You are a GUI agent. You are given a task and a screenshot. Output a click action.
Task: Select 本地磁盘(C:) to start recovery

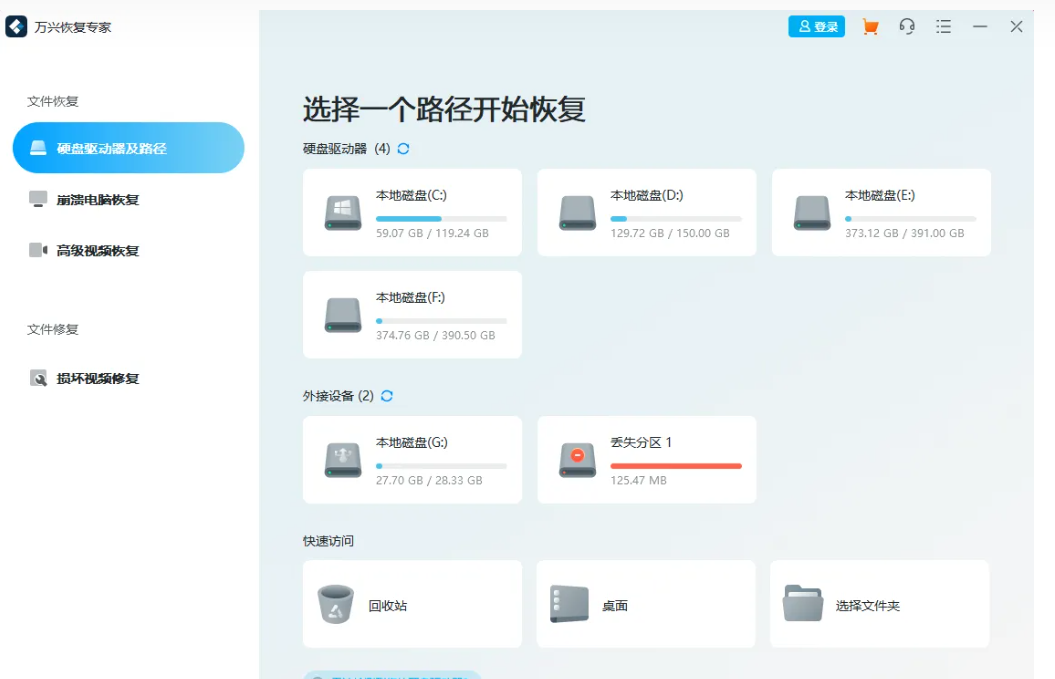point(412,212)
